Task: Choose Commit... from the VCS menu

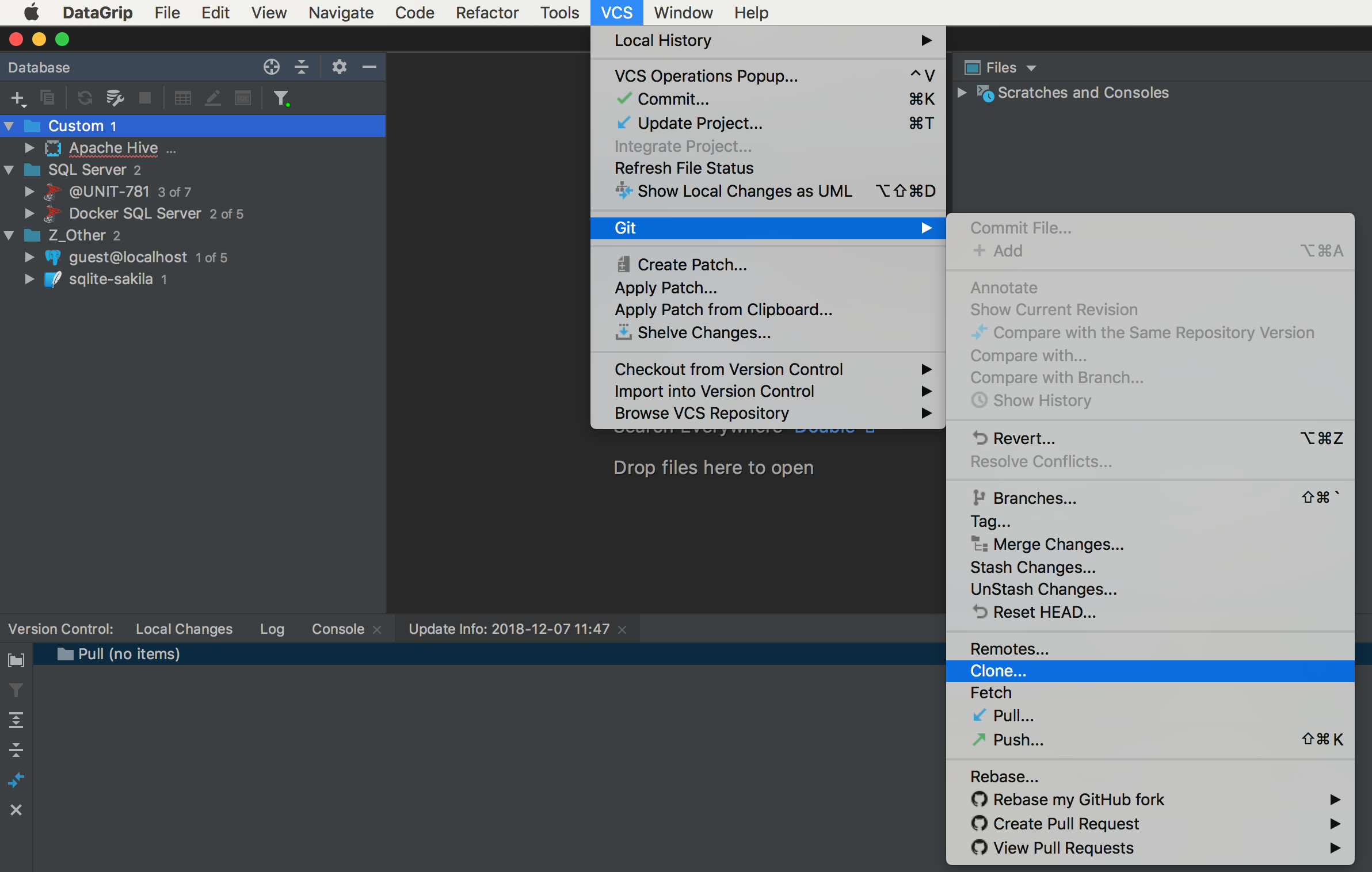Action: [768, 99]
